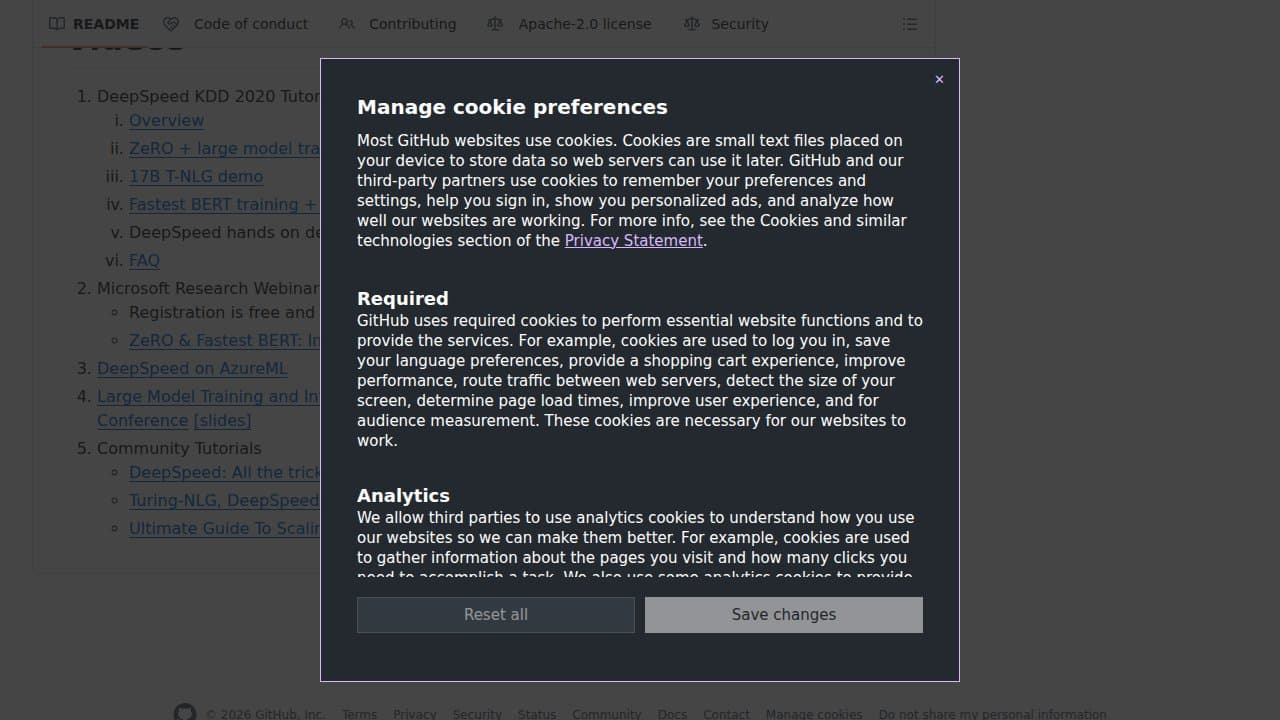Viewport: 1280px width, 720px height.
Task: Open the Fastest BERT training link
Action: point(224,205)
